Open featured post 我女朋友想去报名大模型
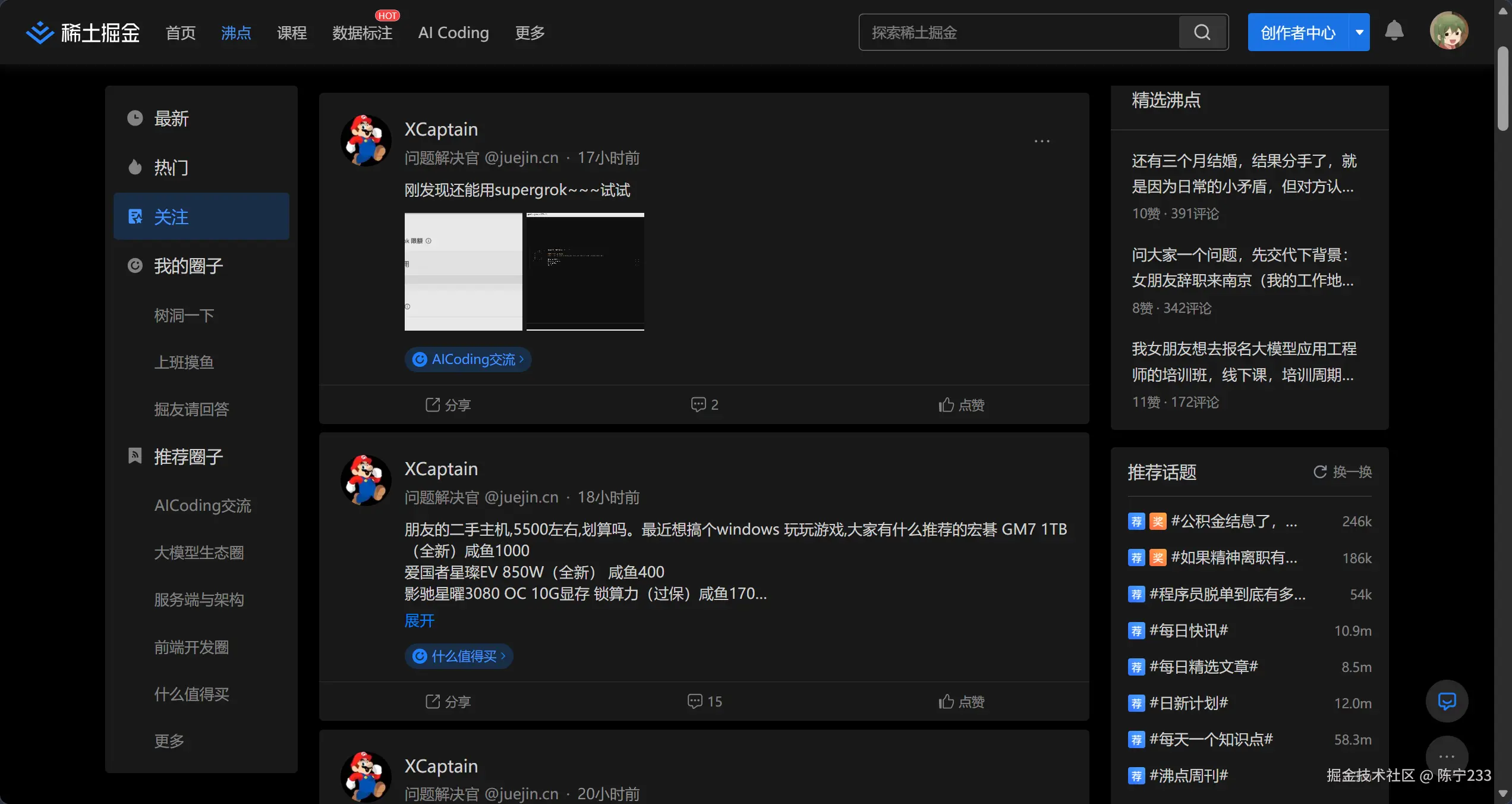Image resolution: width=1512 pixels, height=804 pixels. point(1243,362)
